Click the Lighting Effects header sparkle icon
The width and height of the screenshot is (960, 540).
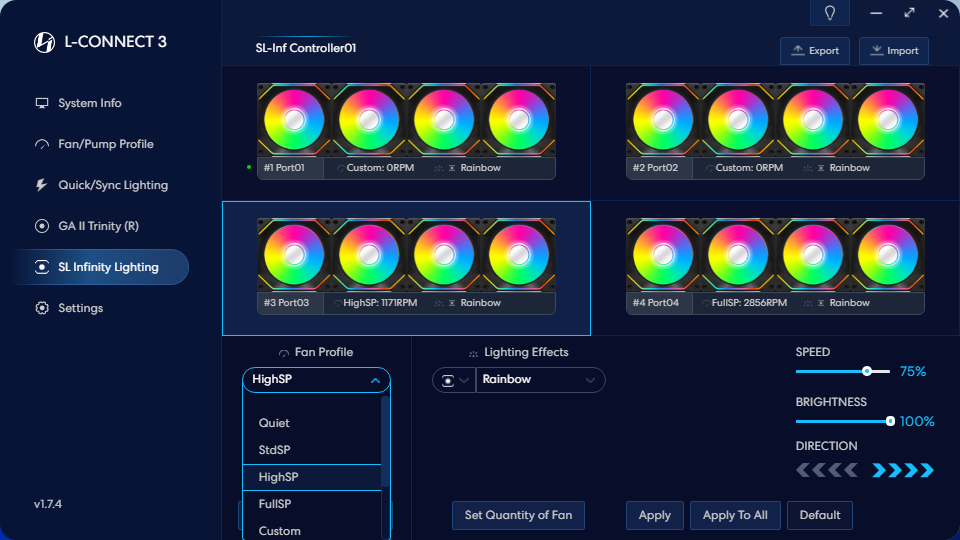473,353
